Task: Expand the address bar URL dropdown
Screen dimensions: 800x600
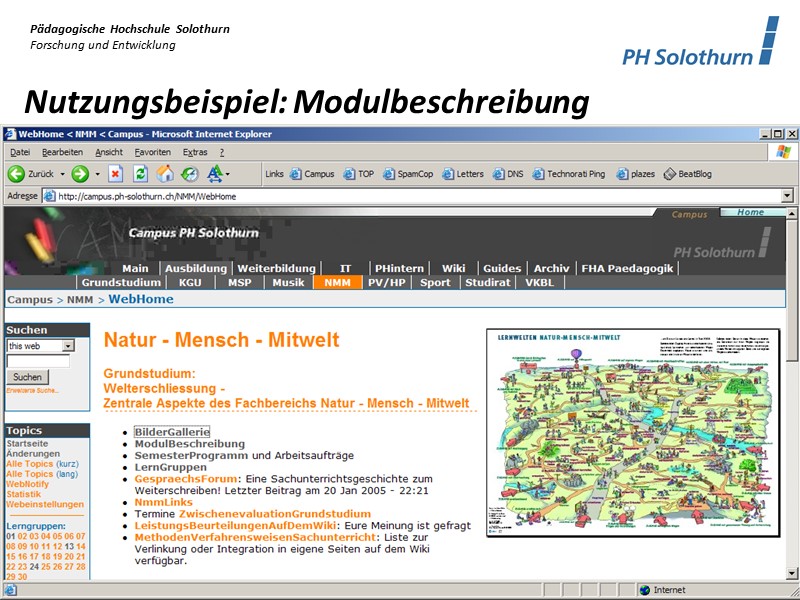Action: tap(787, 196)
